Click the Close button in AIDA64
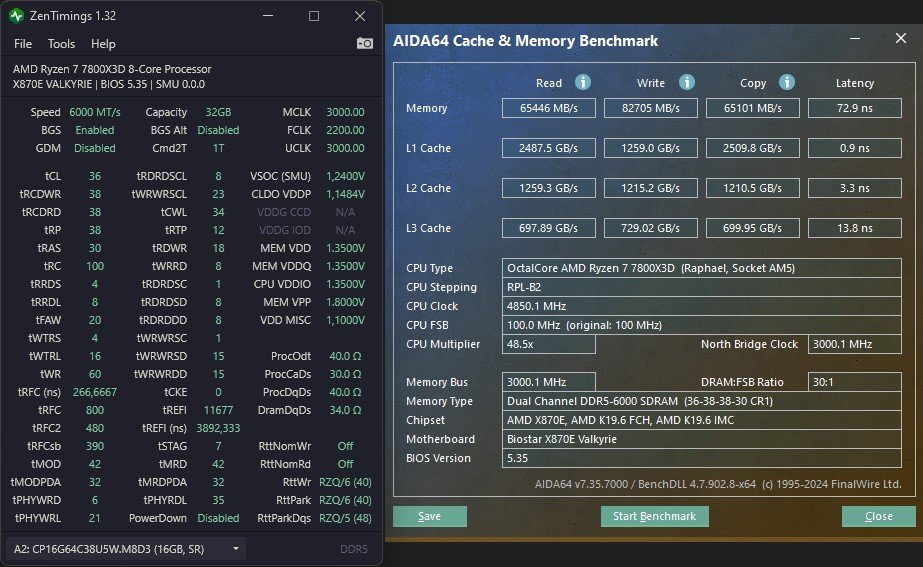923x567 pixels. (878, 517)
